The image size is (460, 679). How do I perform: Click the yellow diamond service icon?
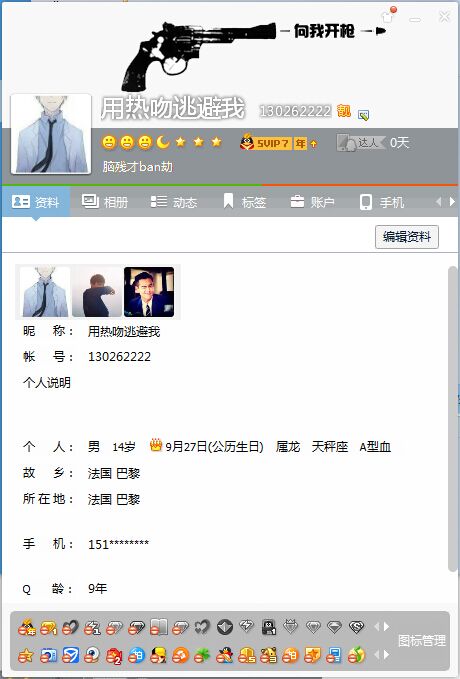click(48, 627)
